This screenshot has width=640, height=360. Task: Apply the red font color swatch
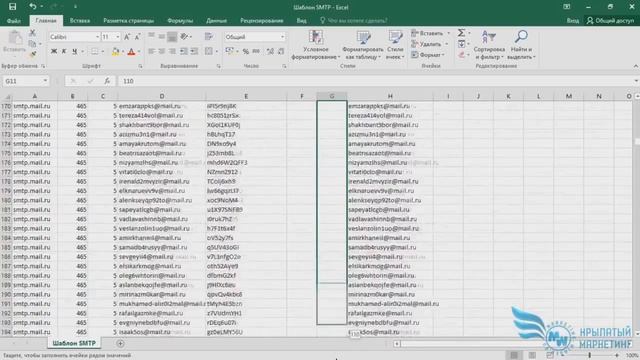pyautogui.click(x=131, y=51)
